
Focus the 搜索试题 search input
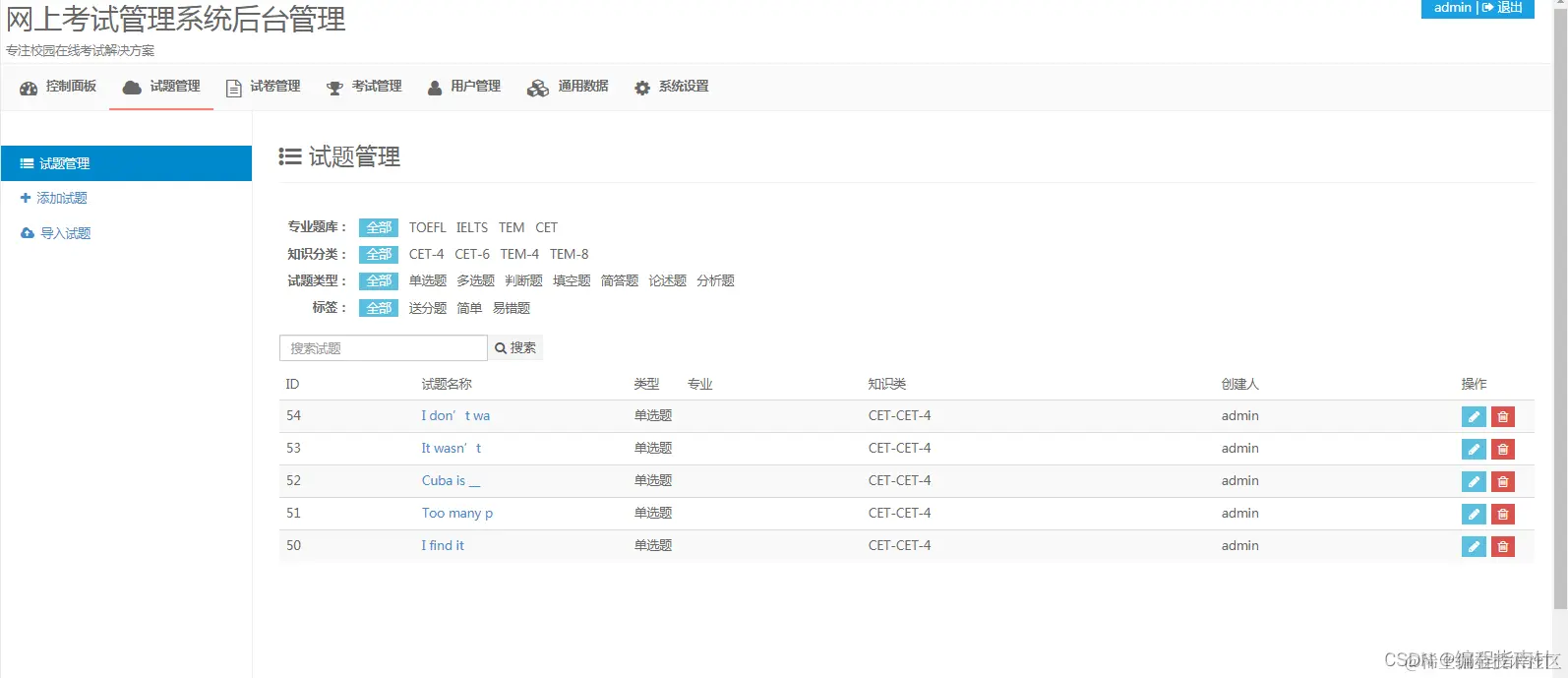pos(384,348)
